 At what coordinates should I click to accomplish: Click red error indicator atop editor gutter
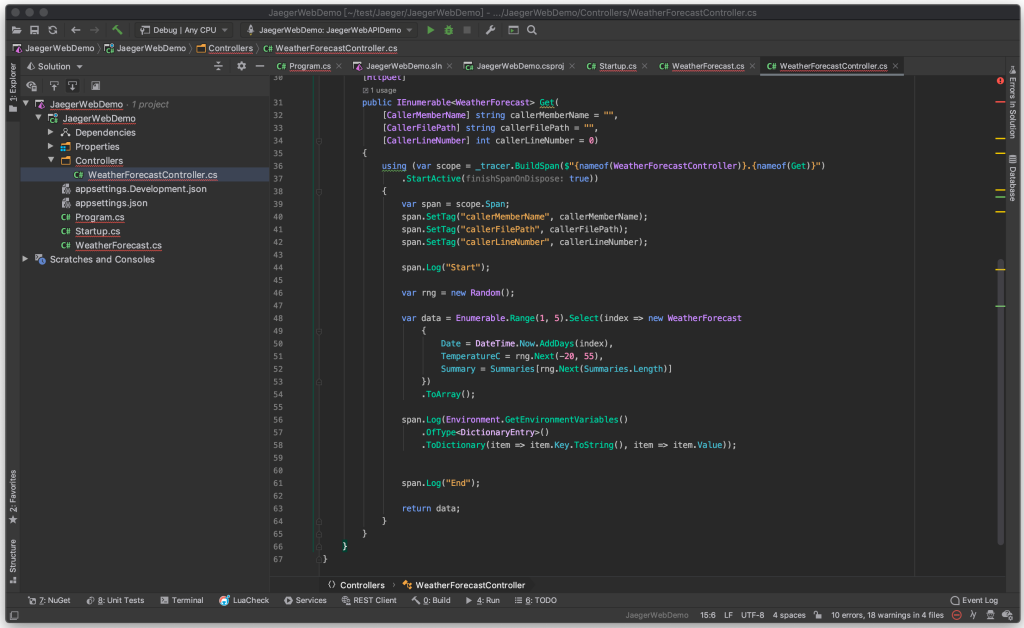(1000, 81)
